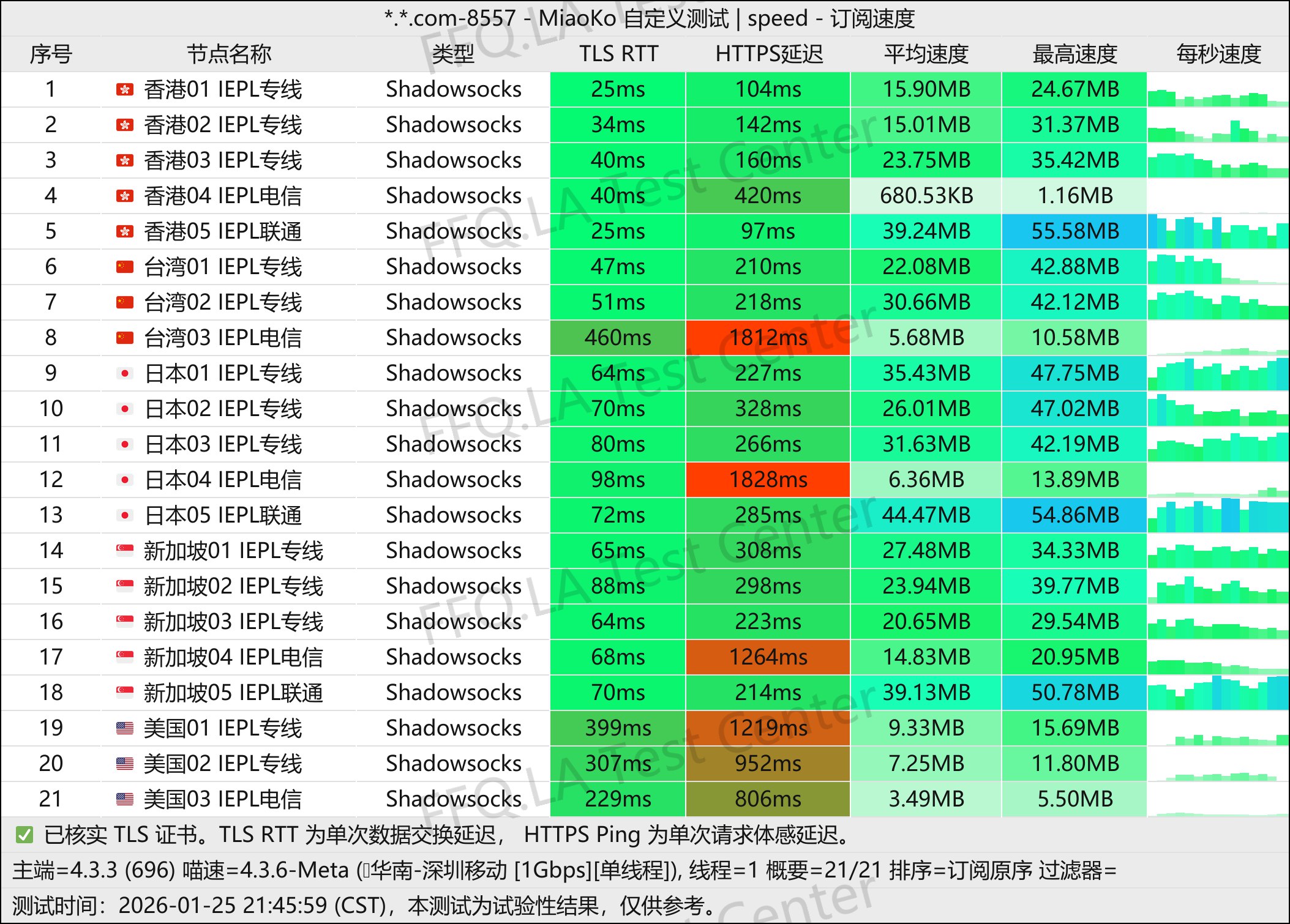Click the 460ms TLS RTT cell

(x=618, y=338)
